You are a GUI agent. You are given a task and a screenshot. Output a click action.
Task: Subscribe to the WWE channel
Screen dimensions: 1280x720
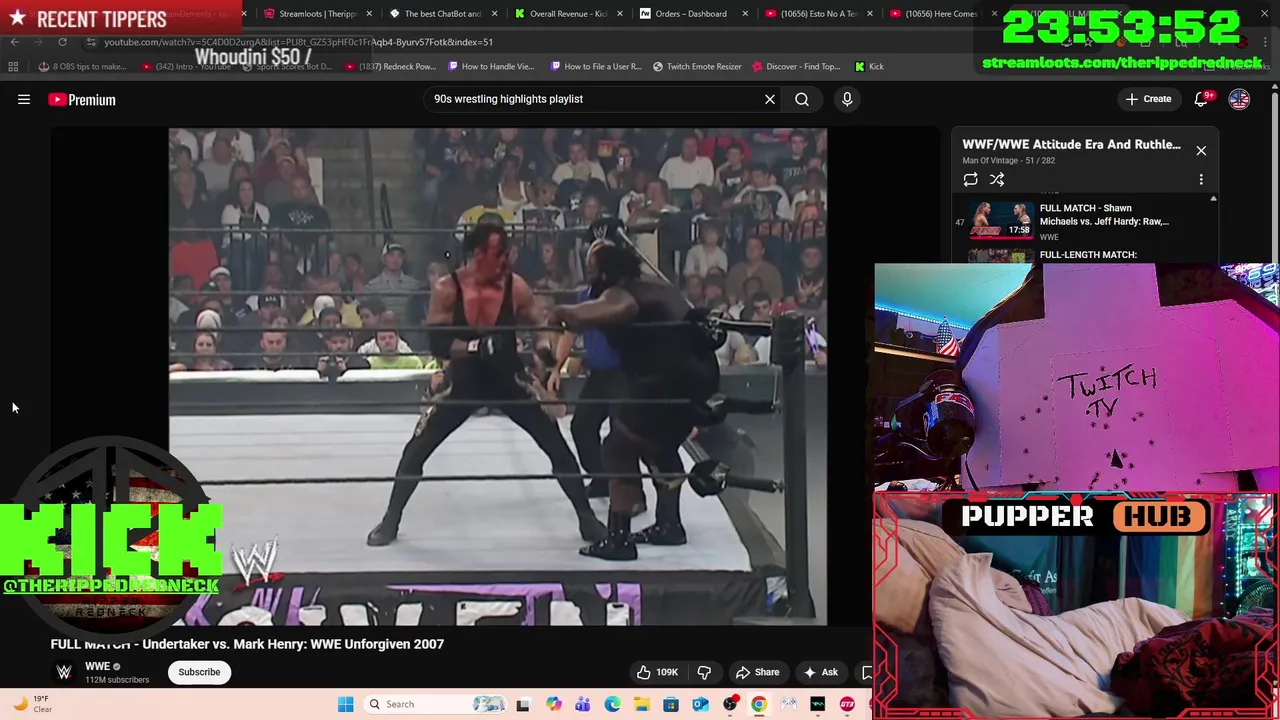[x=199, y=672]
